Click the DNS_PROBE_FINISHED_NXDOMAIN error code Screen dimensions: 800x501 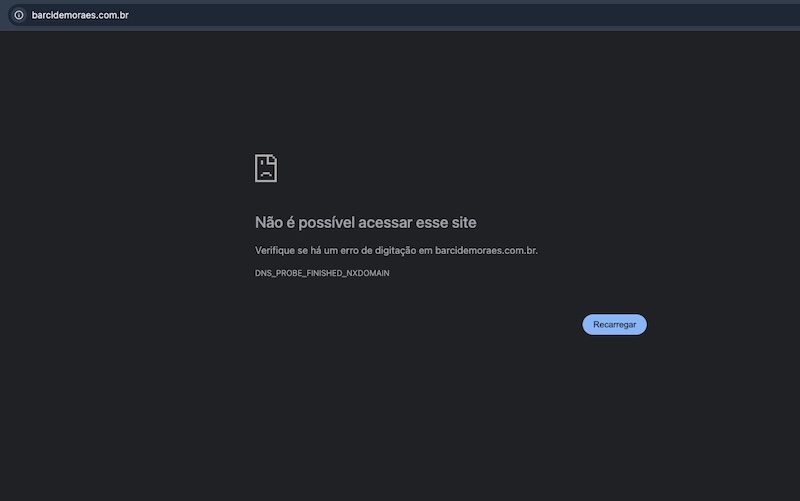pyautogui.click(x=322, y=273)
